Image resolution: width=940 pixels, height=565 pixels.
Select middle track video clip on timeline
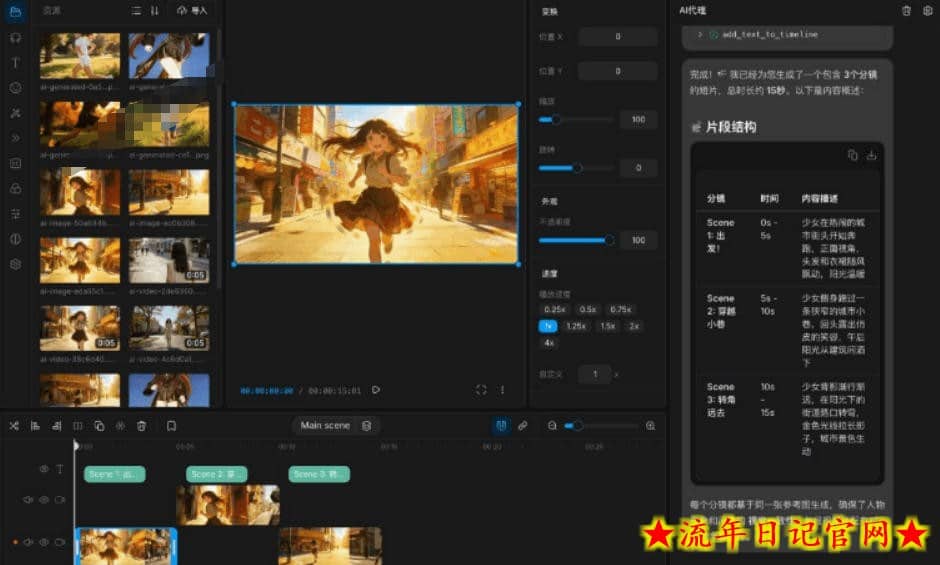coord(228,505)
